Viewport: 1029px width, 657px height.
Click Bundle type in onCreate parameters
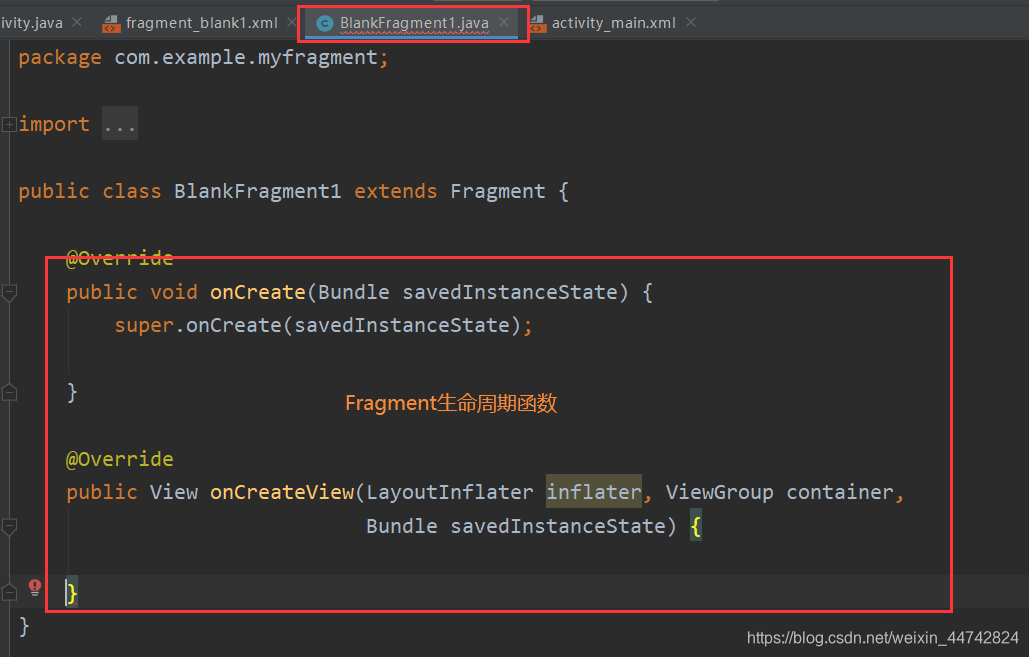point(354,292)
